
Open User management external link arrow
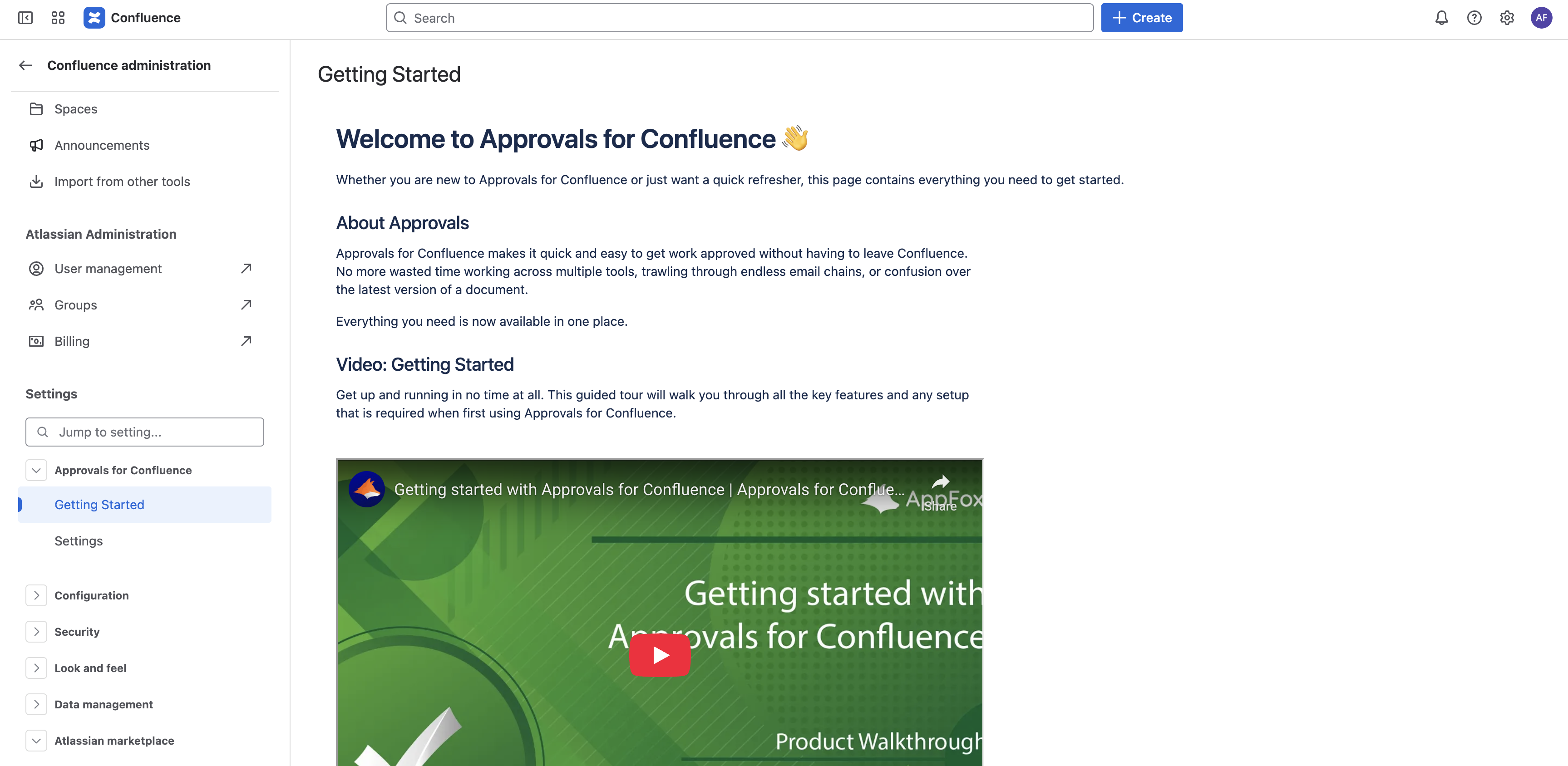click(x=246, y=268)
